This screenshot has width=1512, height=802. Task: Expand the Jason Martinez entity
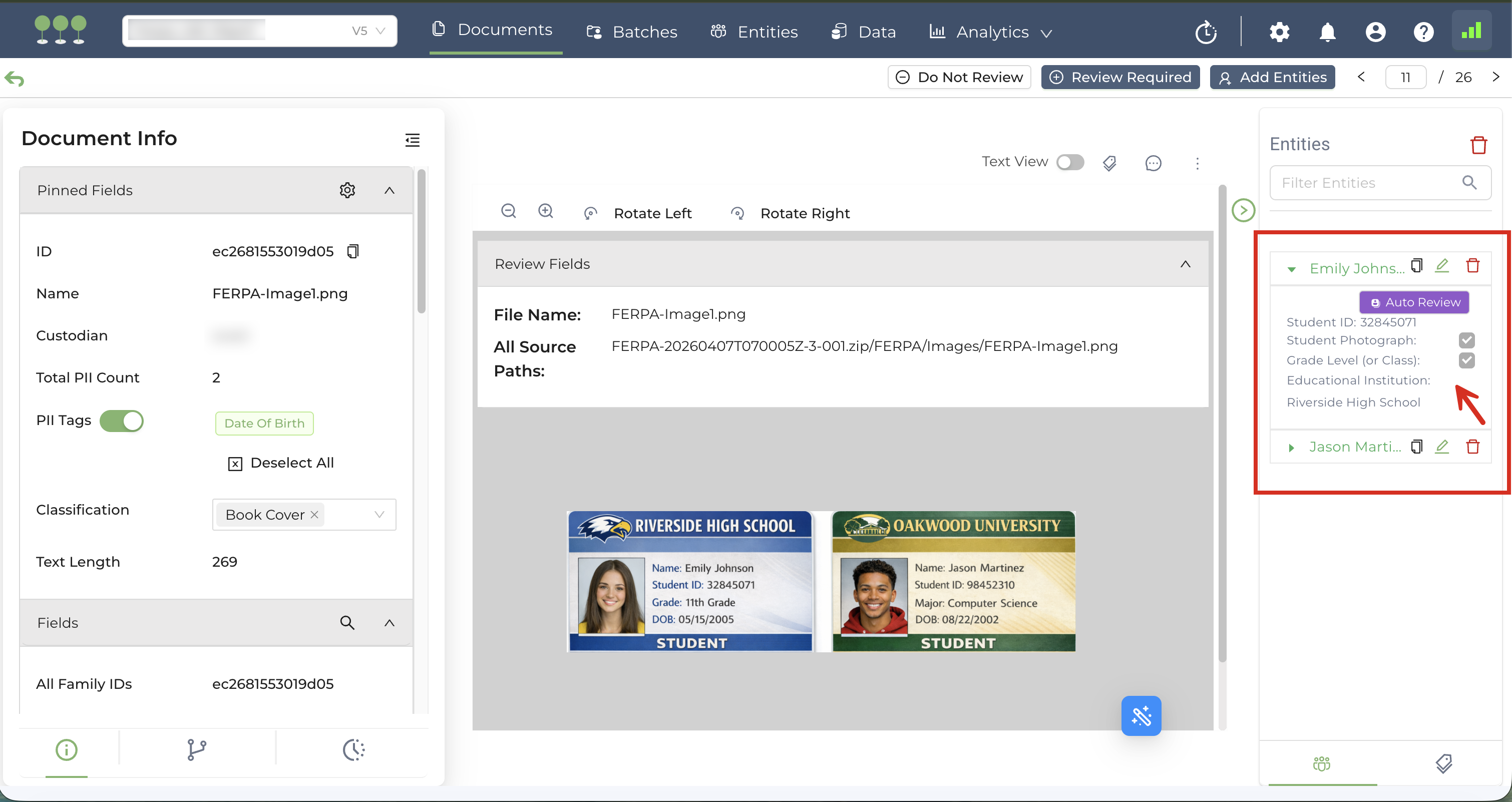point(1291,448)
